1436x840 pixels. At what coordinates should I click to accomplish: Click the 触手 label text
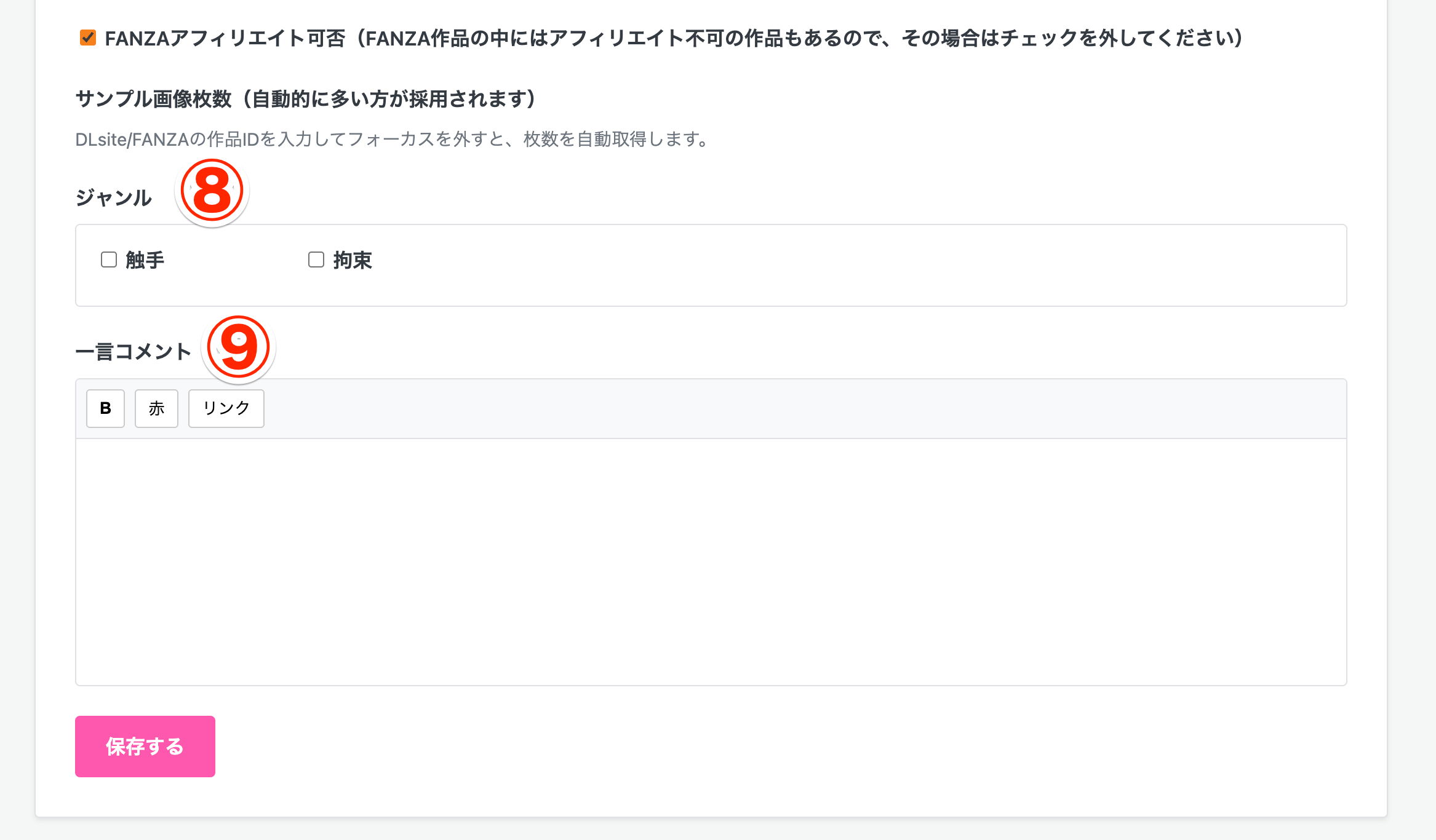145,261
